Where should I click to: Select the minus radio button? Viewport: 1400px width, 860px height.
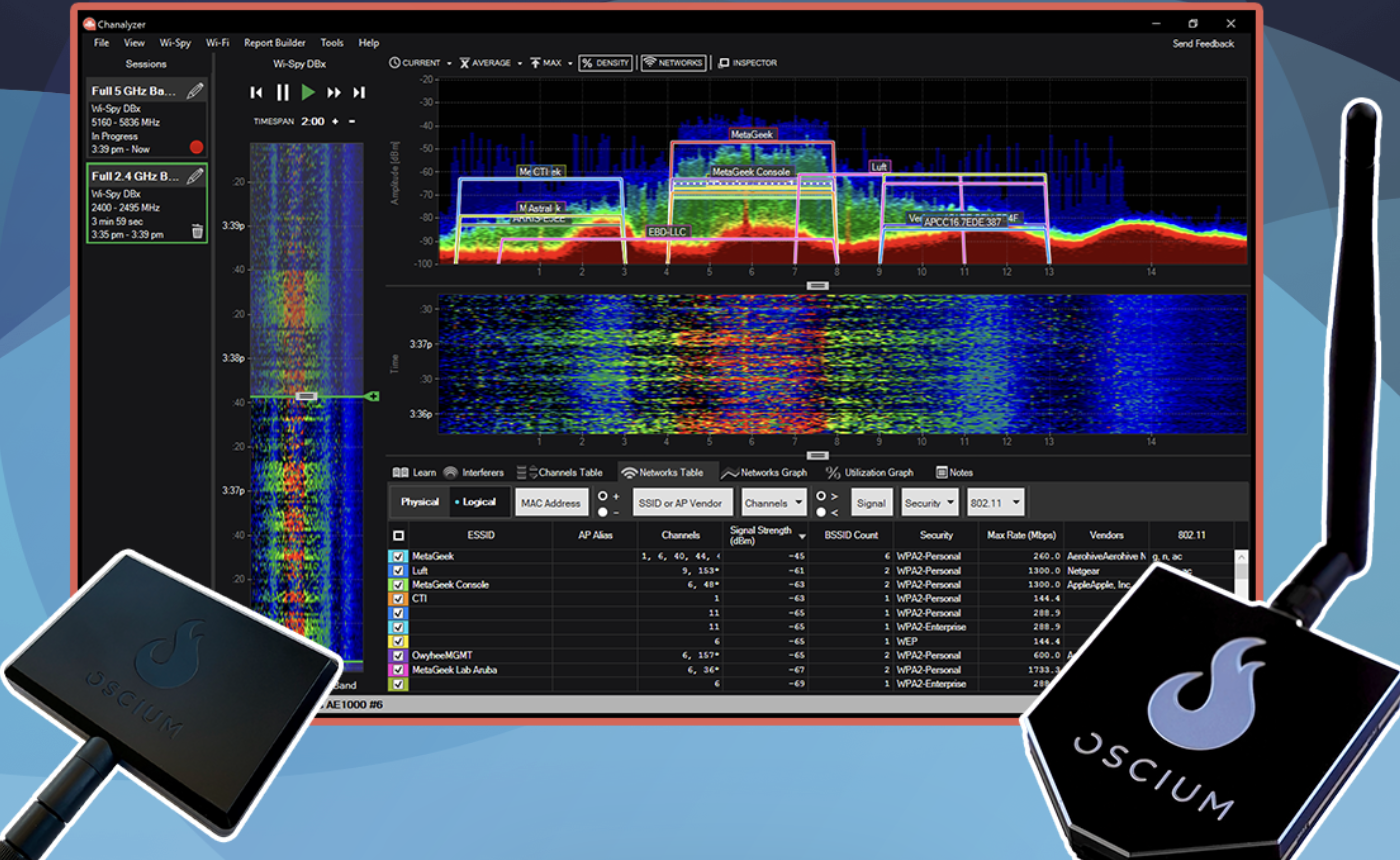click(x=602, y=512)
